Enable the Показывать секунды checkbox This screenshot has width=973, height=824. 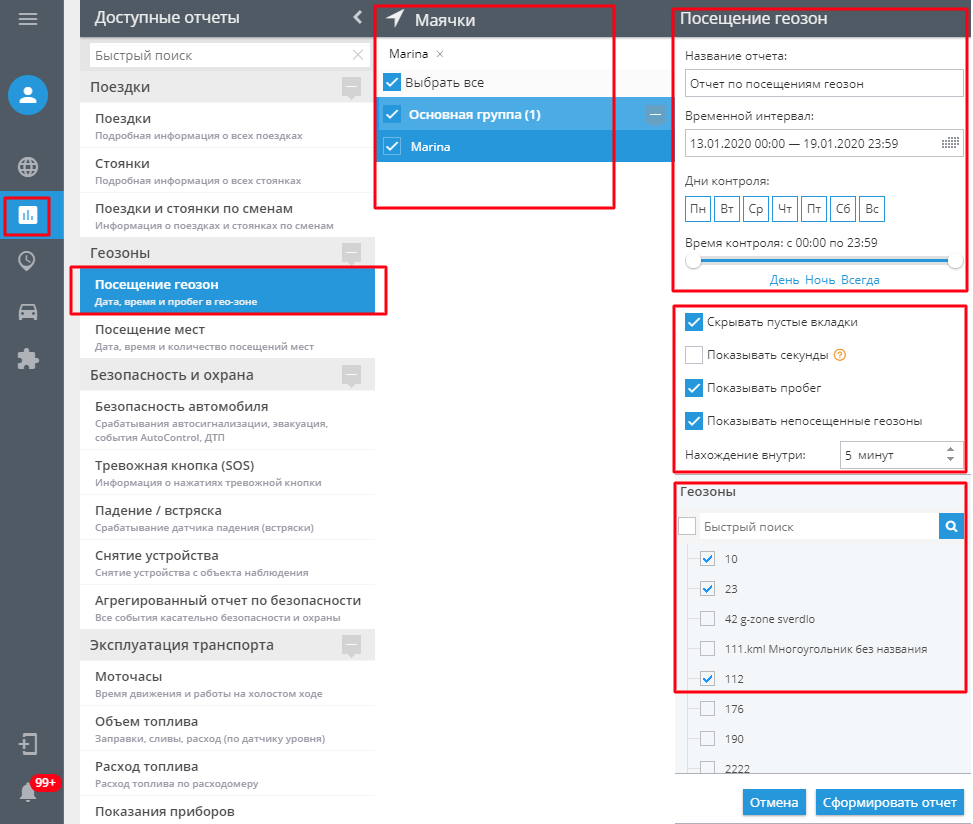tap(694, 355)
